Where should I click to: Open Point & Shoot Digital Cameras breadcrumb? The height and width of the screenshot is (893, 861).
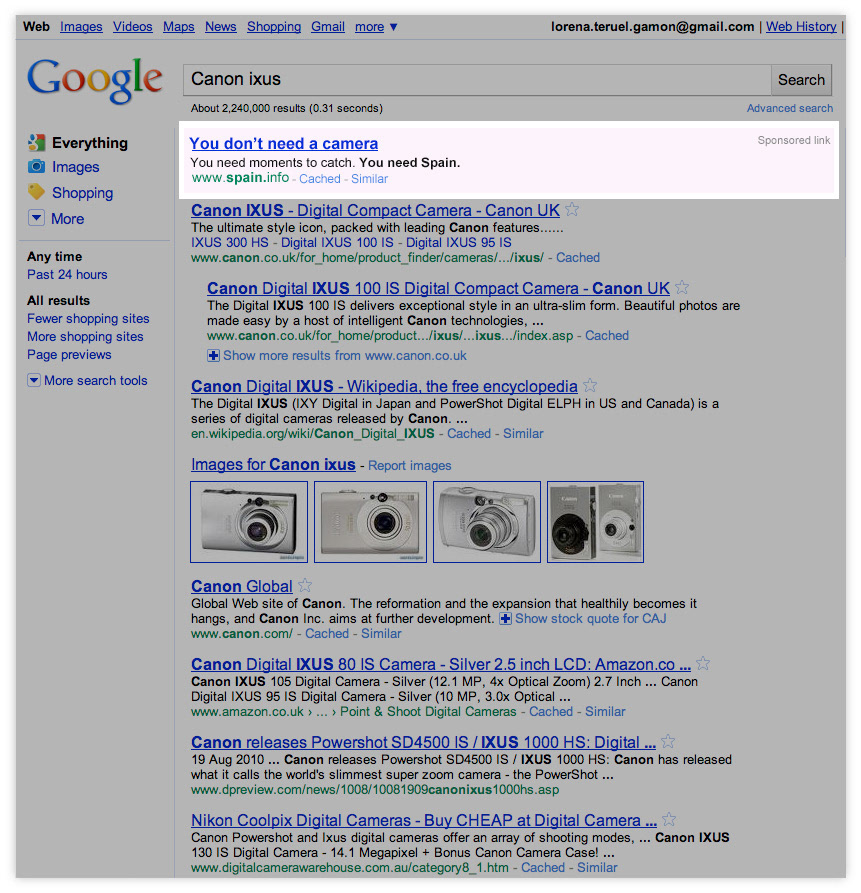[428, 711]
